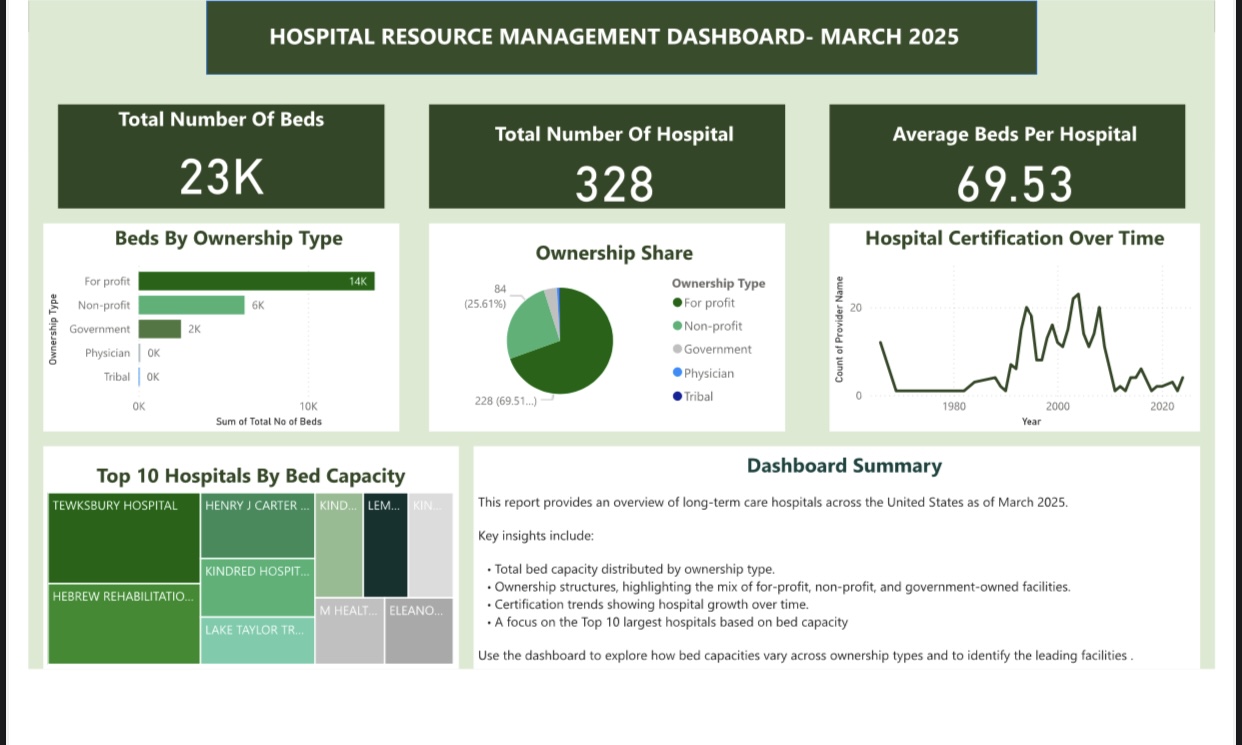
Task: Select the ELEANO... treemap tile
Action: tap(419, 631)
